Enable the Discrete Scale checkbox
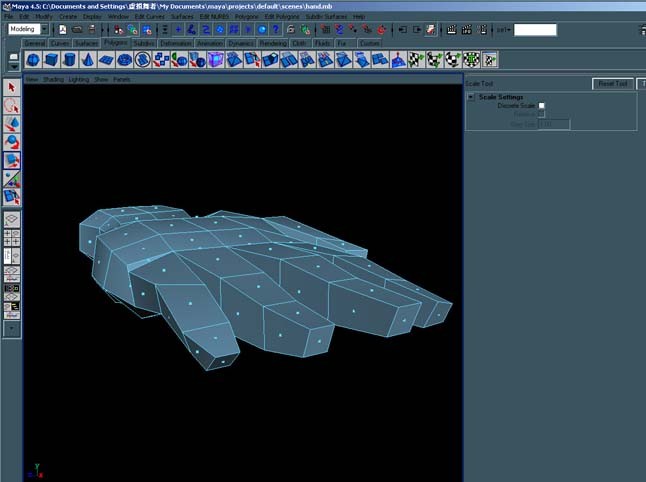The width and height of the screenshot is (646, 482). pyautogui.click(x=541, y=106)
